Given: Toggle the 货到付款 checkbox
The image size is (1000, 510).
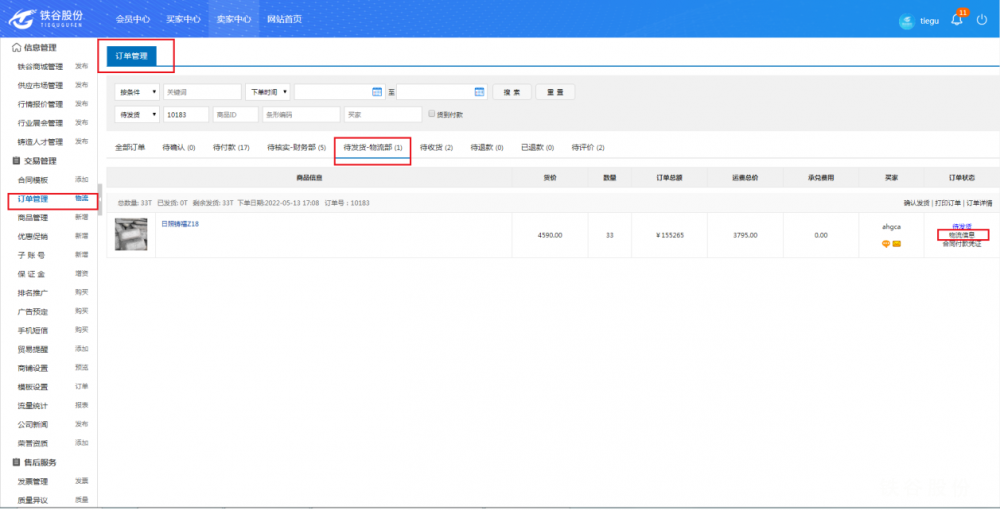Looking at the screenshot, I should (x=431, y=114).
